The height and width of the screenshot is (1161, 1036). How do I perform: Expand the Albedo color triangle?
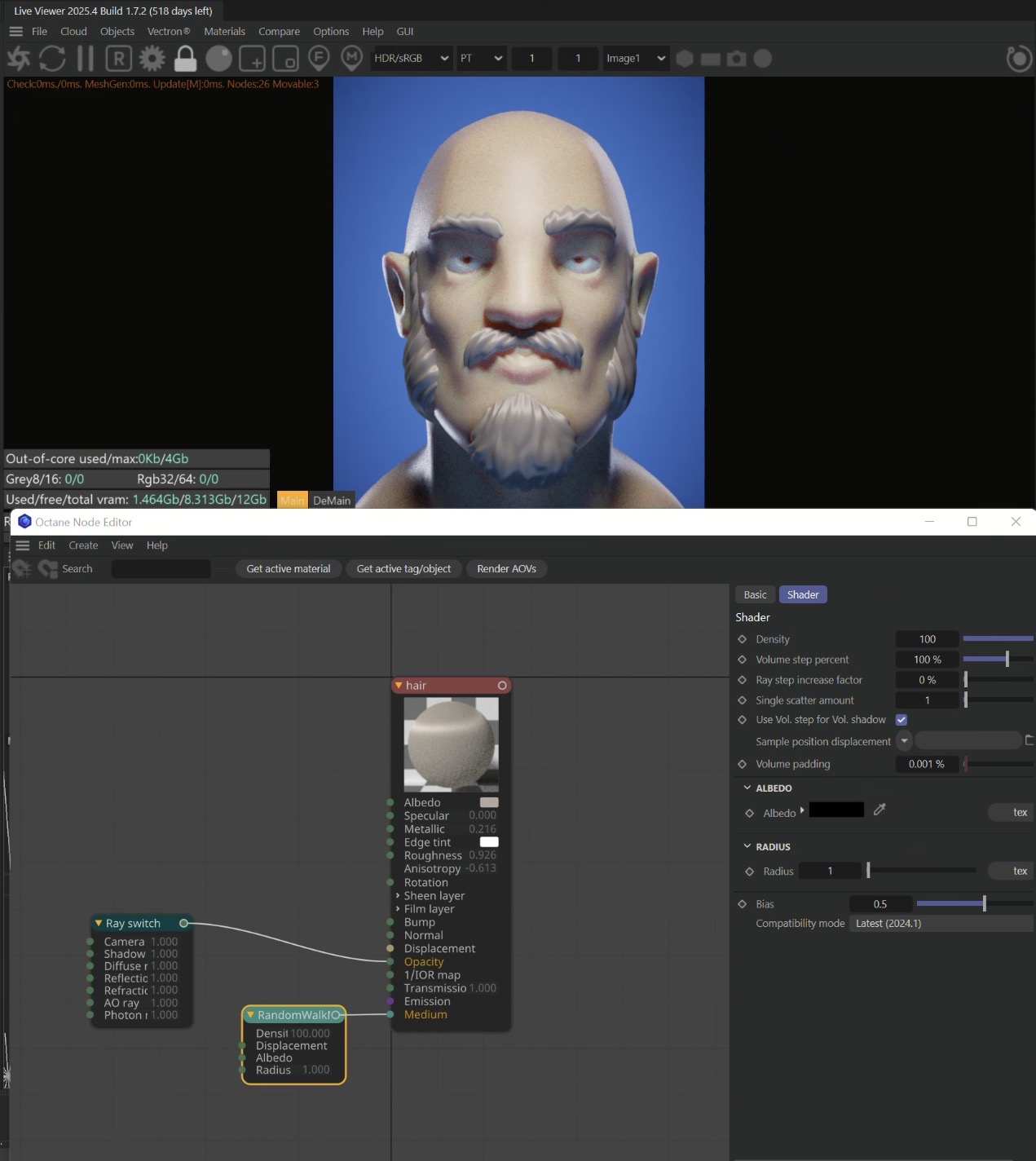tap(803, 810)
